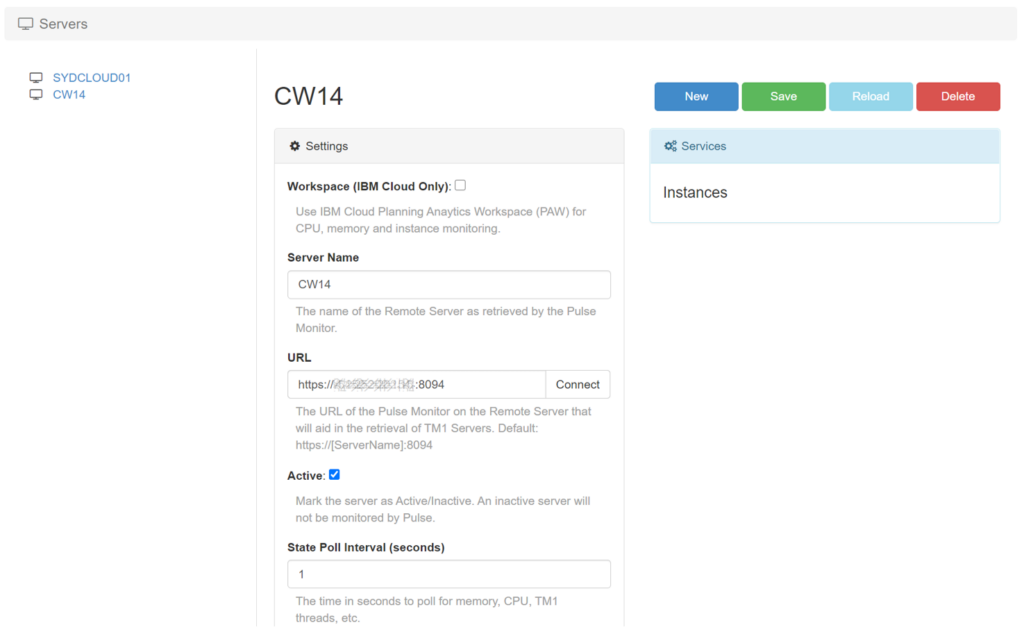Viewport: 1024px width, 634px height.
Task: Click the gear icon in Settings header
Action: (295, 146)
